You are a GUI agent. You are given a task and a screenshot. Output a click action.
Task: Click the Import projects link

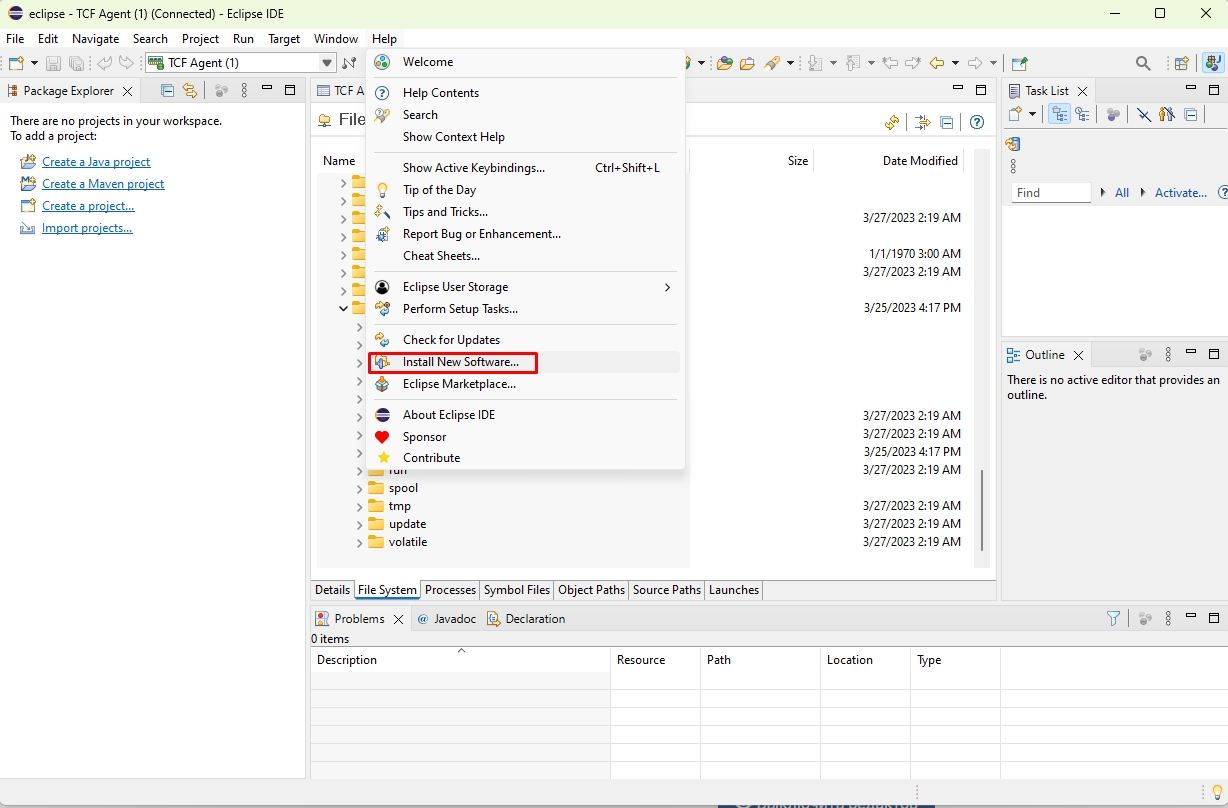pyautogui.click(x=87, y=228)
